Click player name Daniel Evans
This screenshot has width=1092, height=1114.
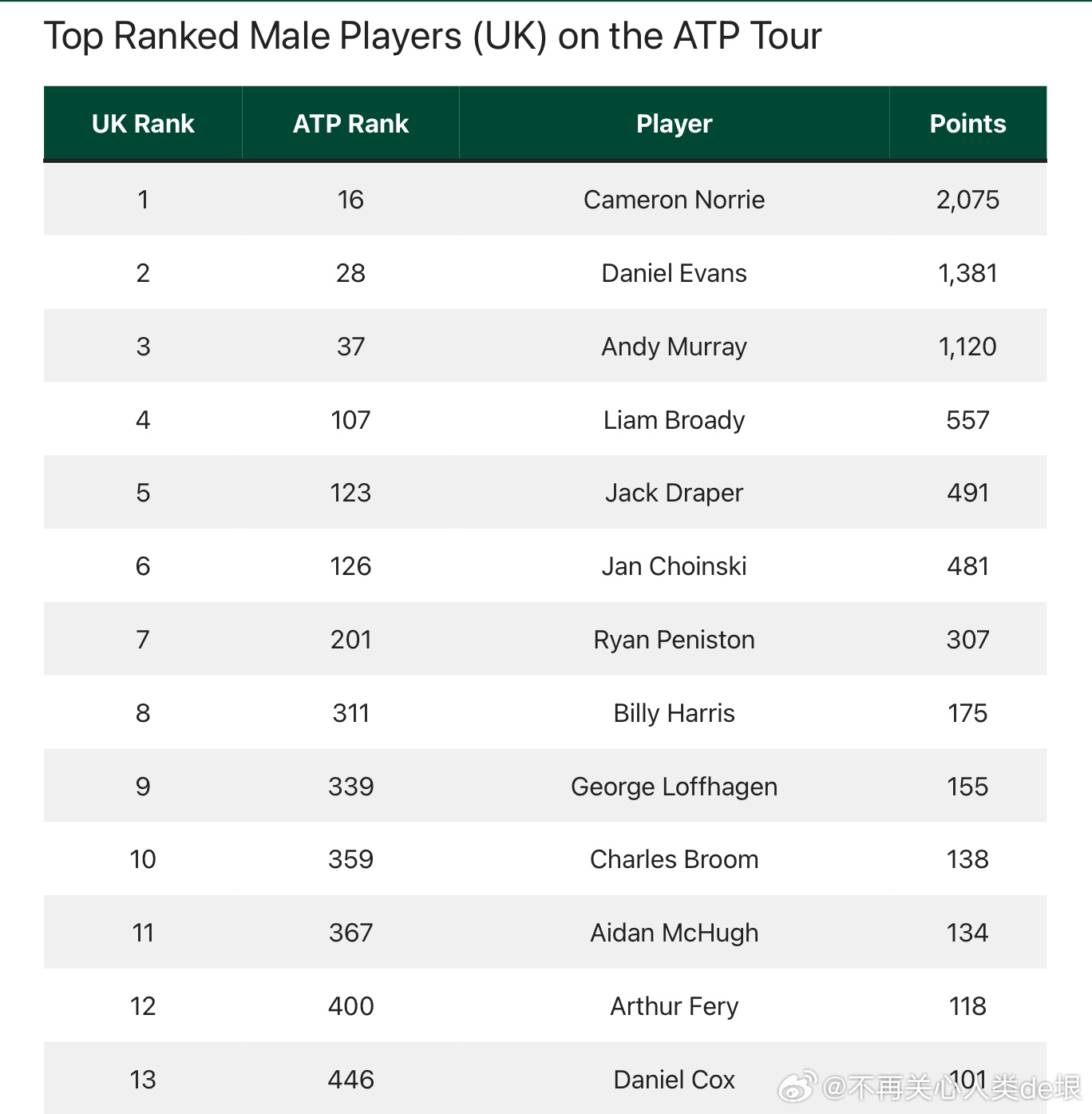pyautogui.click(x=674, y=273)
